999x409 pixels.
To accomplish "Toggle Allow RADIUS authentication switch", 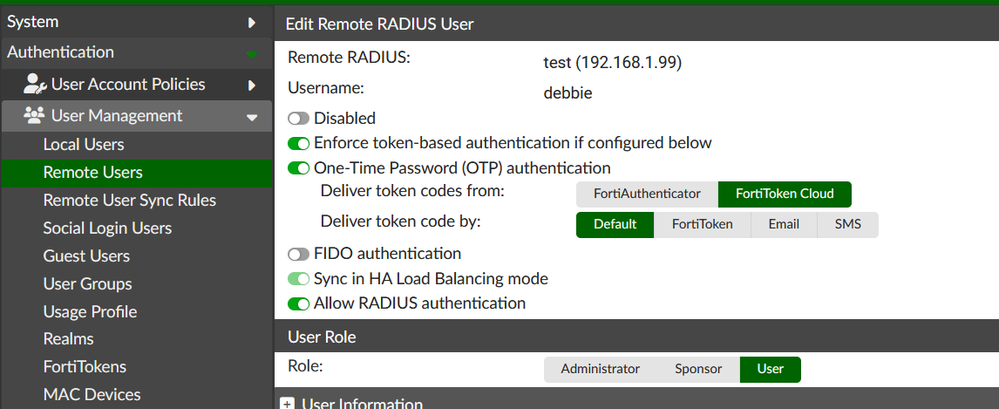I will click(x=298, y=303).
